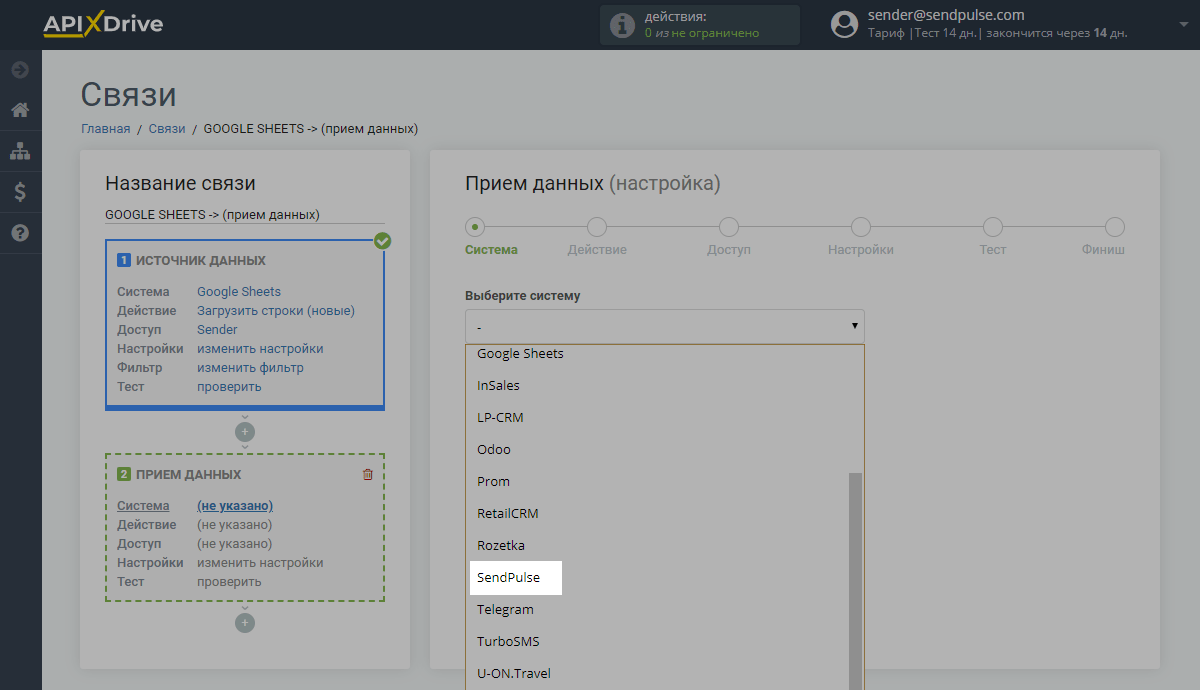This screenshot has width=1200, height=690.
Task: Click the user avatar icon in header
Action: point(845,25)
